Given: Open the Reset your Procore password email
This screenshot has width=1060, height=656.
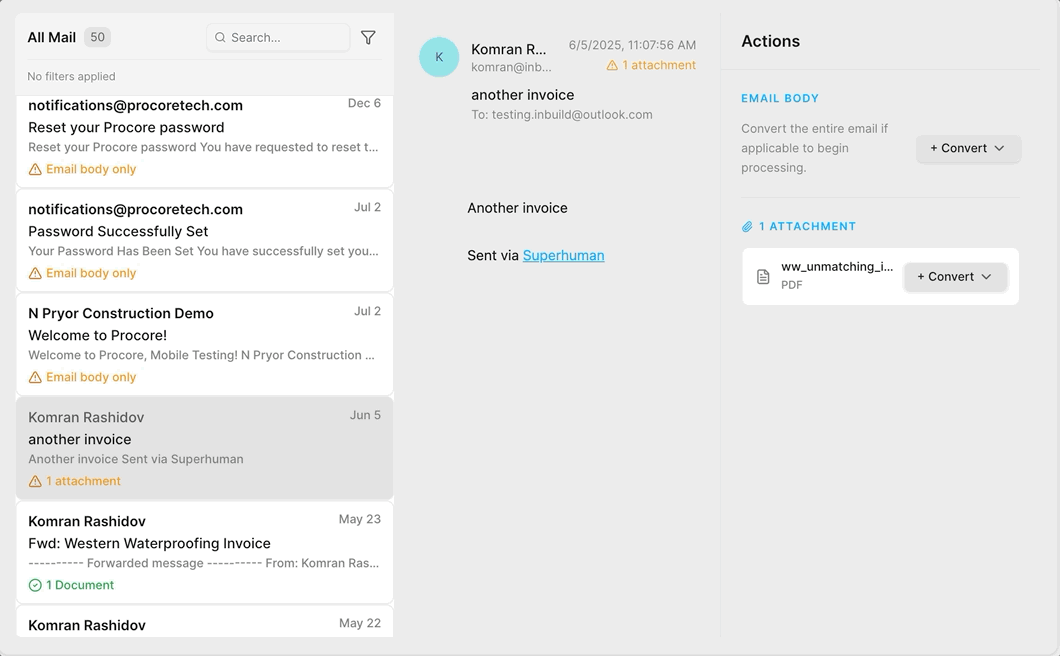Looking at the screenshot, I should pos(204,141).
